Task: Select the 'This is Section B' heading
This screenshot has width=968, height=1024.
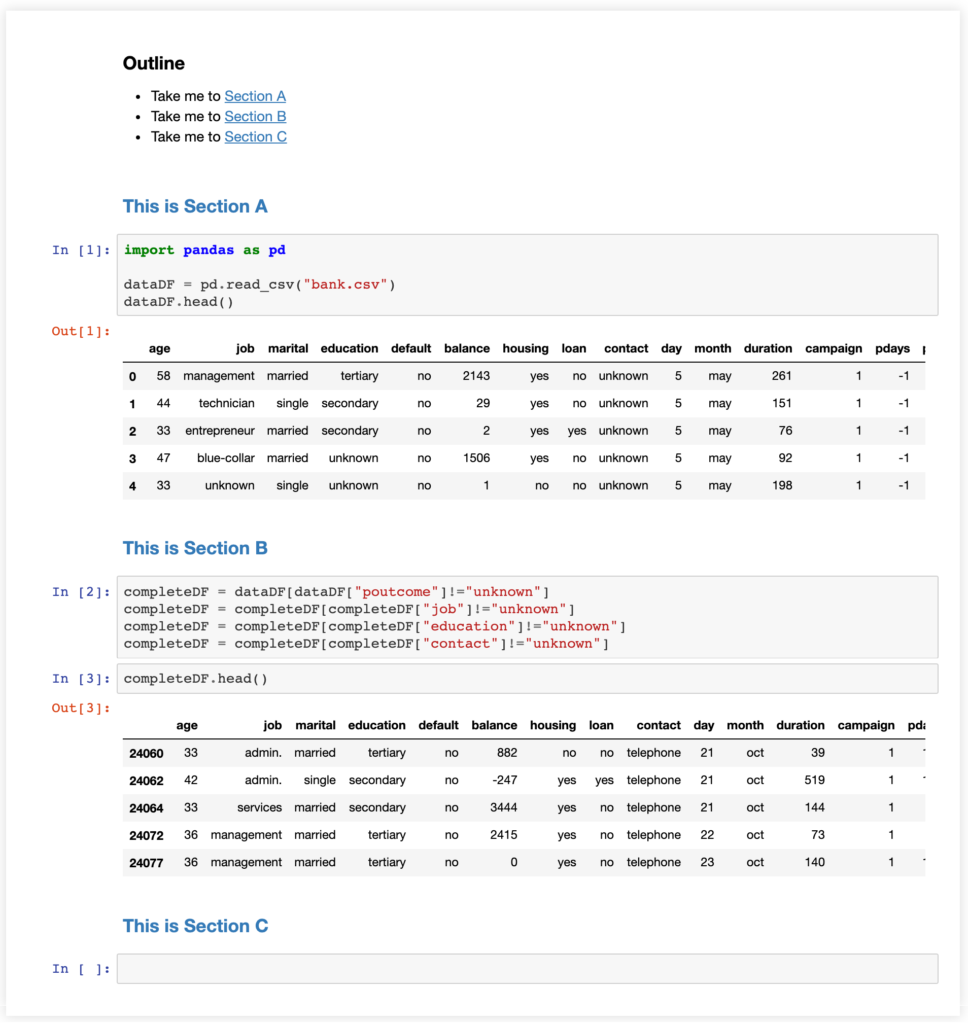Action: [x=194, y=548]
